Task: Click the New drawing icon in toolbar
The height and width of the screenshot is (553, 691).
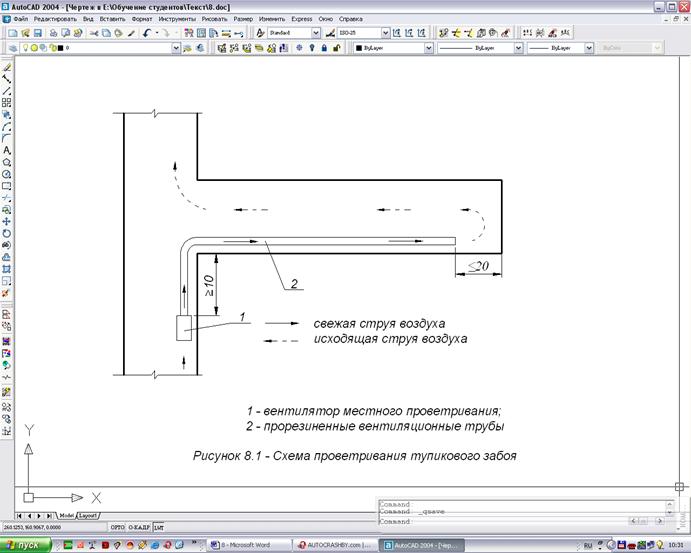Action: [11, 33]
